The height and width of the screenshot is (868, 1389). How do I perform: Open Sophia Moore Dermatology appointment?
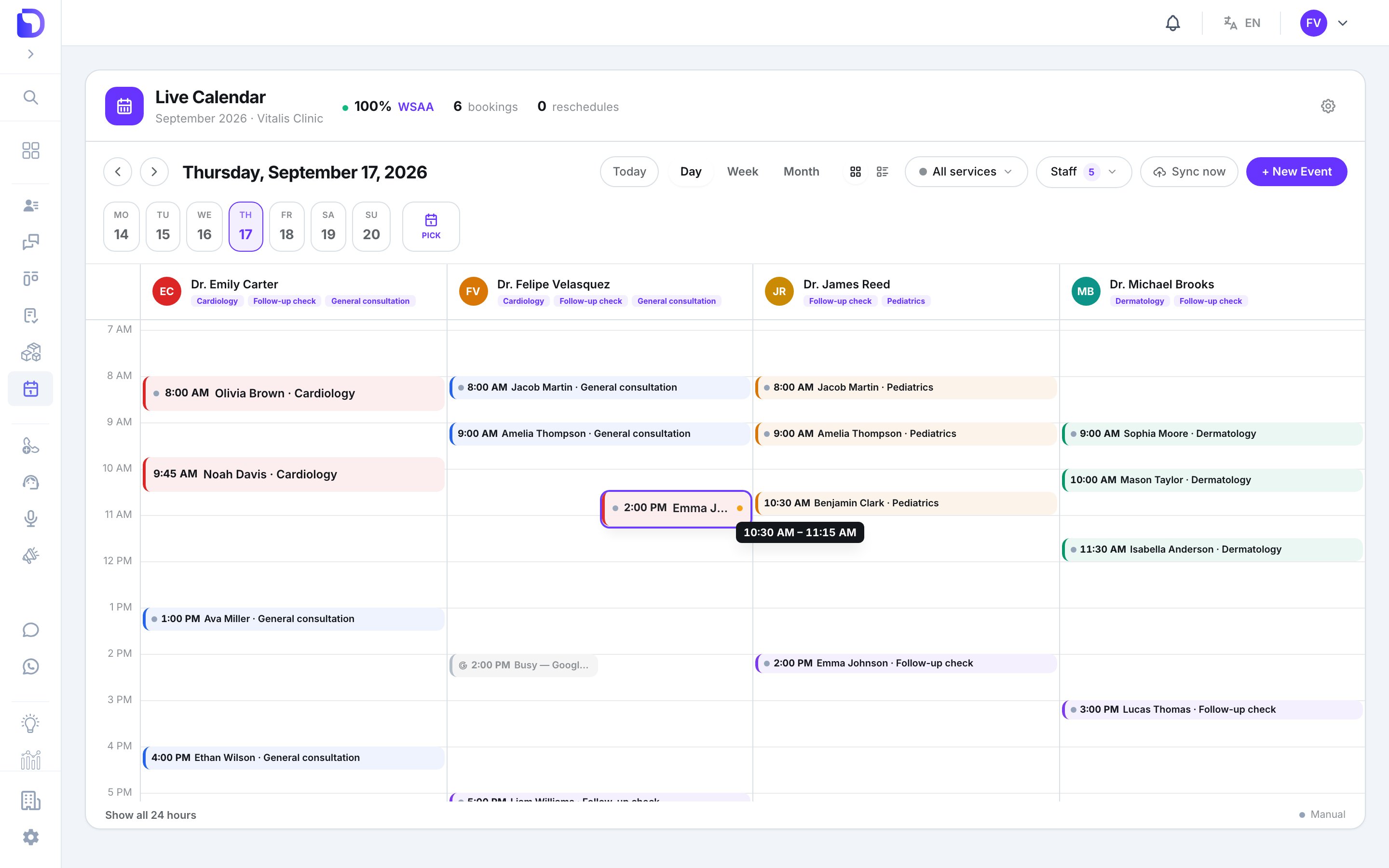point(1212,434)
